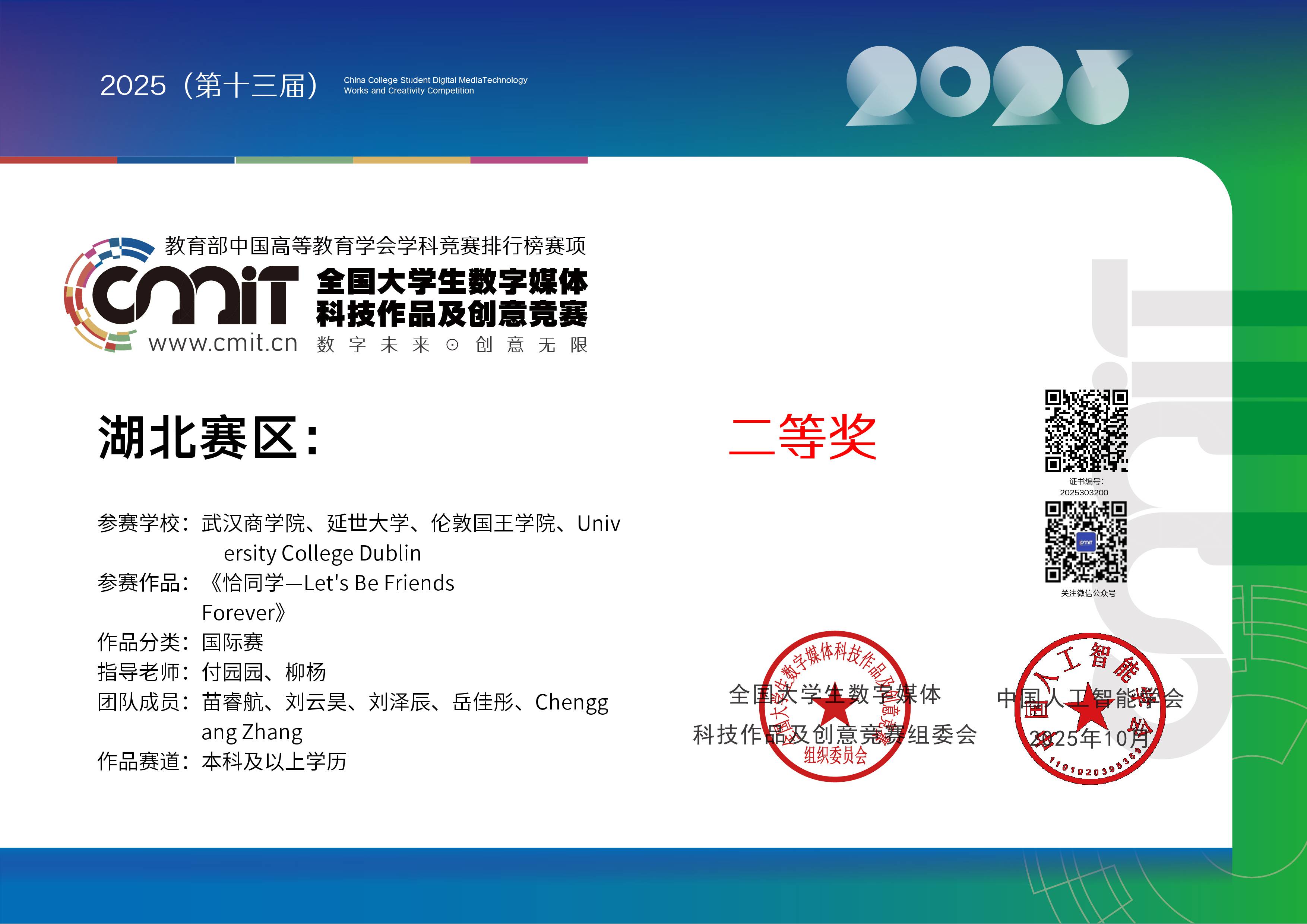The image size is (1307, 924).
Task: Select signature line '全国大学生数字媒体'
Action: [x=835, y=695]
